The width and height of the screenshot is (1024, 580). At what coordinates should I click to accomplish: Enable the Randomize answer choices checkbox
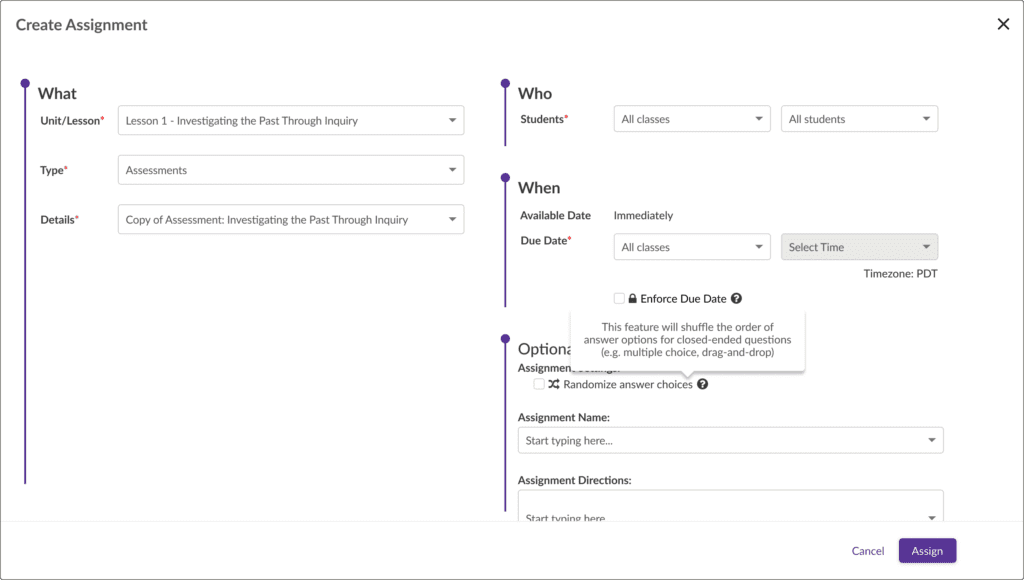(539, 384)
